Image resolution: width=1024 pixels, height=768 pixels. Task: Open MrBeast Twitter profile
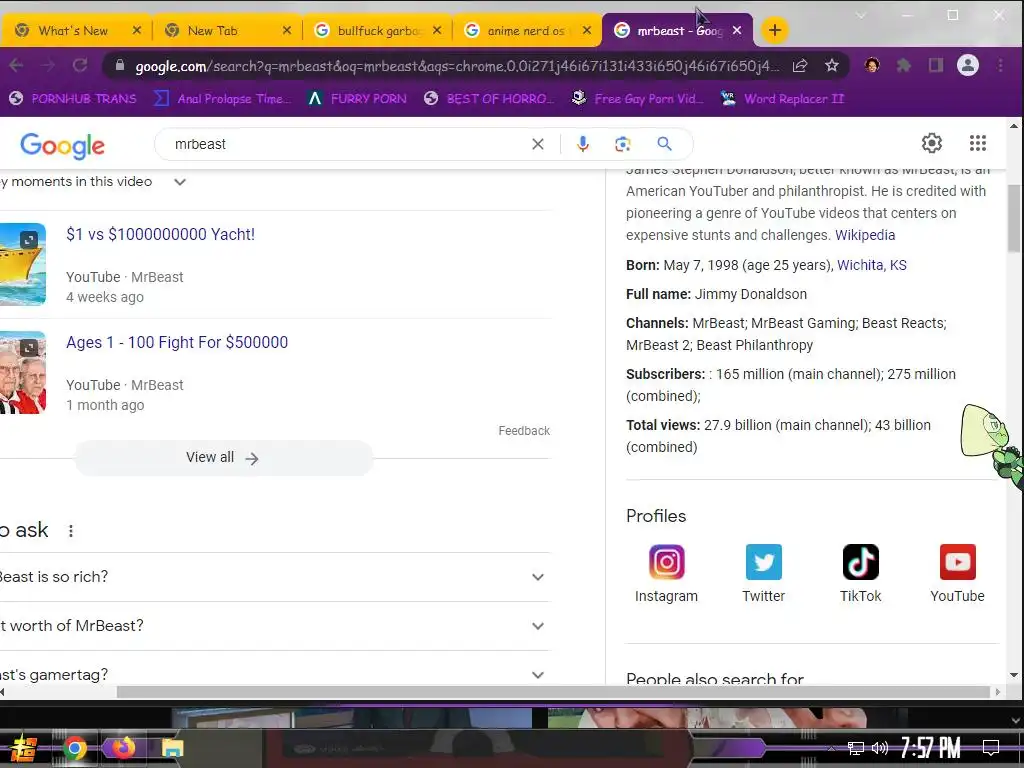click(763, 573)
